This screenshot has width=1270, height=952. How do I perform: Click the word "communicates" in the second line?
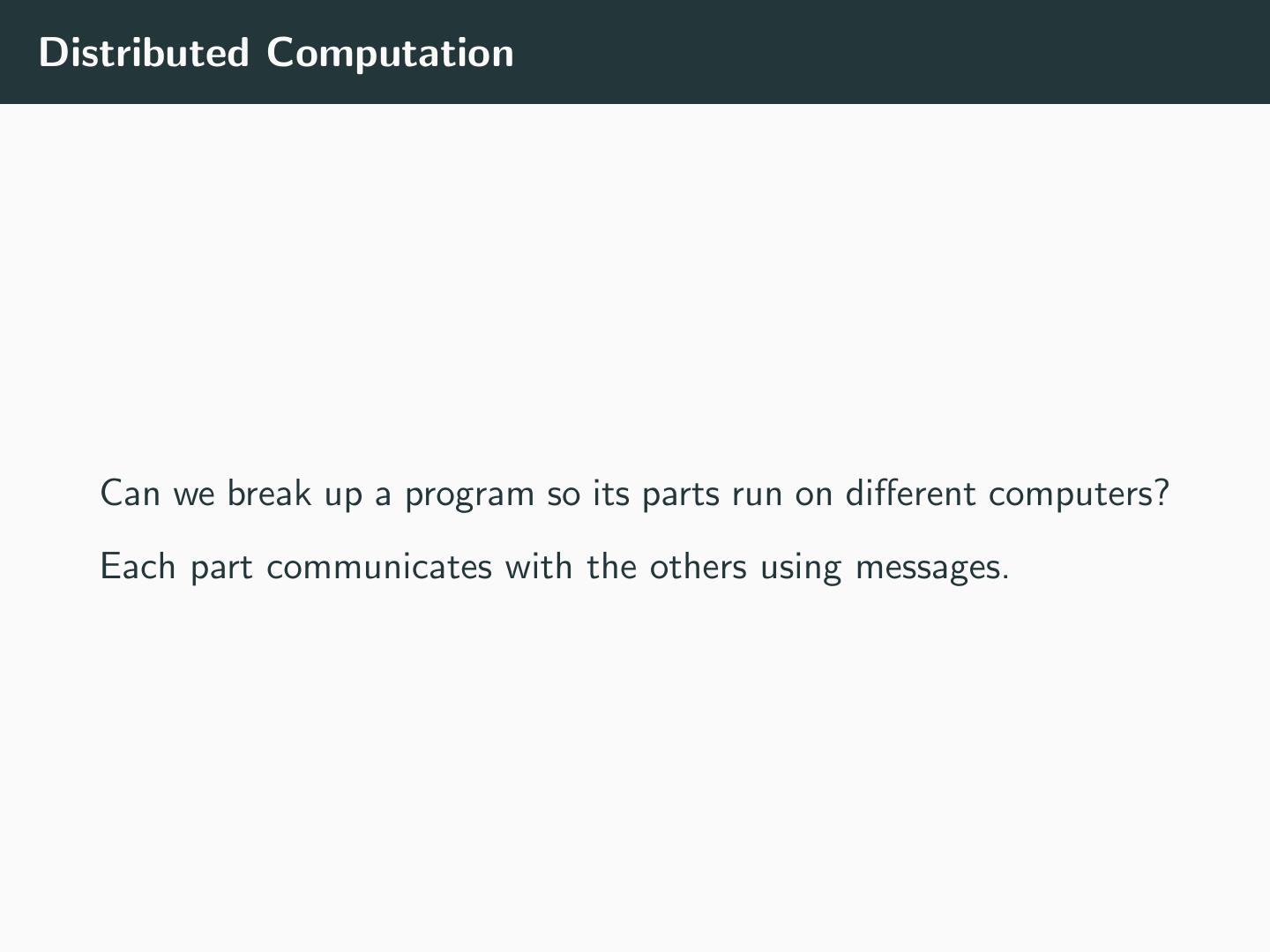pyautogui.click(x=379, y=567)
